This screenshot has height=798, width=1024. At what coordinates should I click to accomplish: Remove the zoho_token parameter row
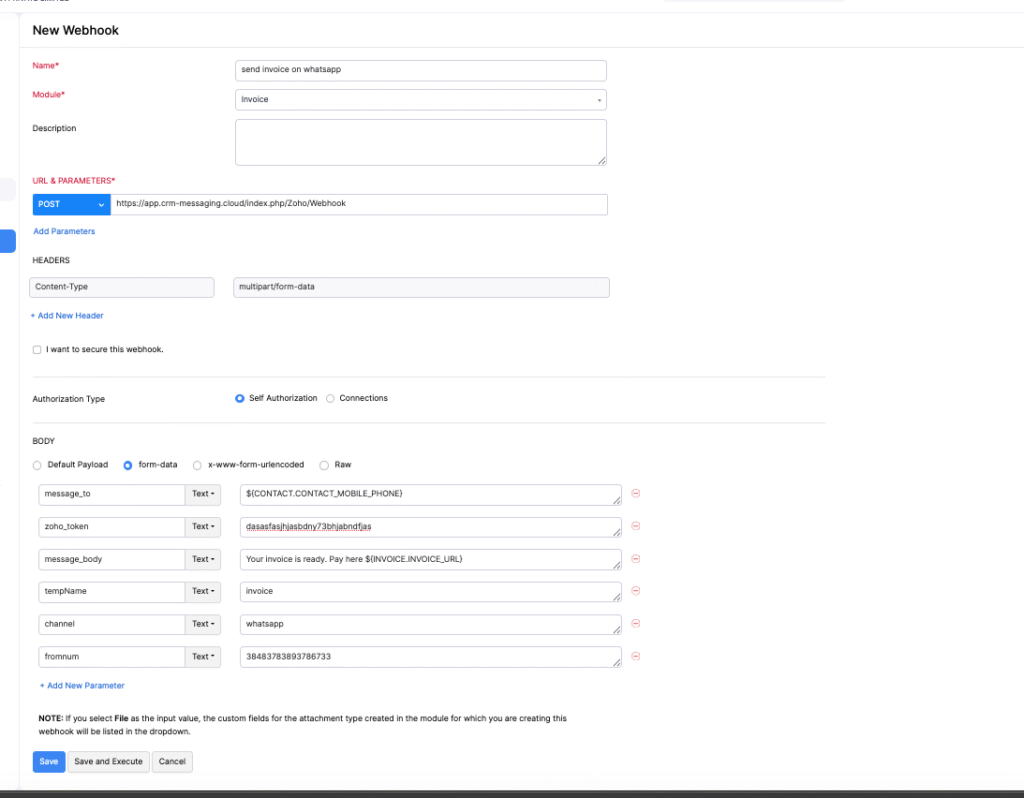[x=635, y=526]
